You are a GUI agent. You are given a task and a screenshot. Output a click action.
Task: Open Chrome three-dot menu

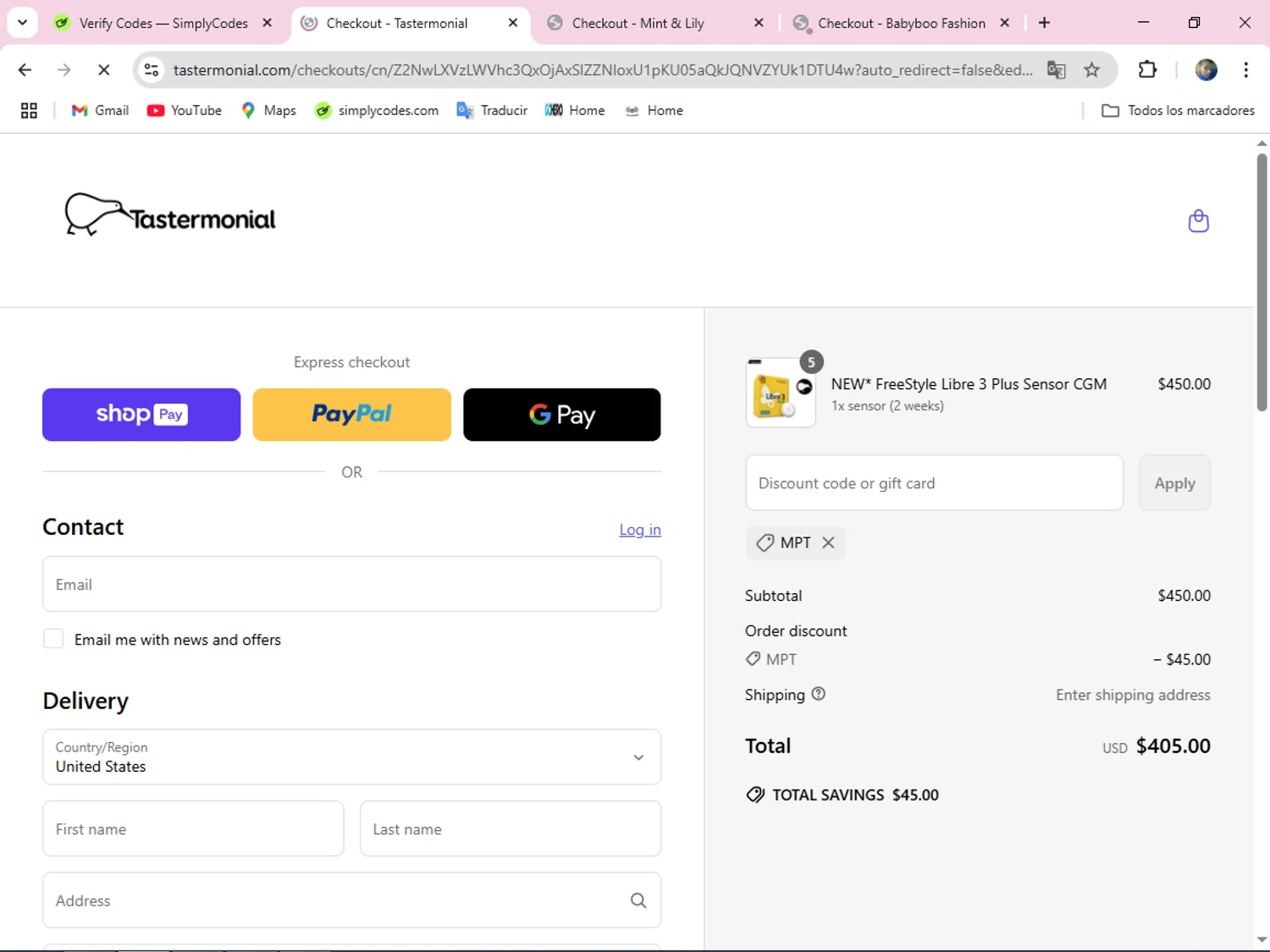tap(1245, 69)
